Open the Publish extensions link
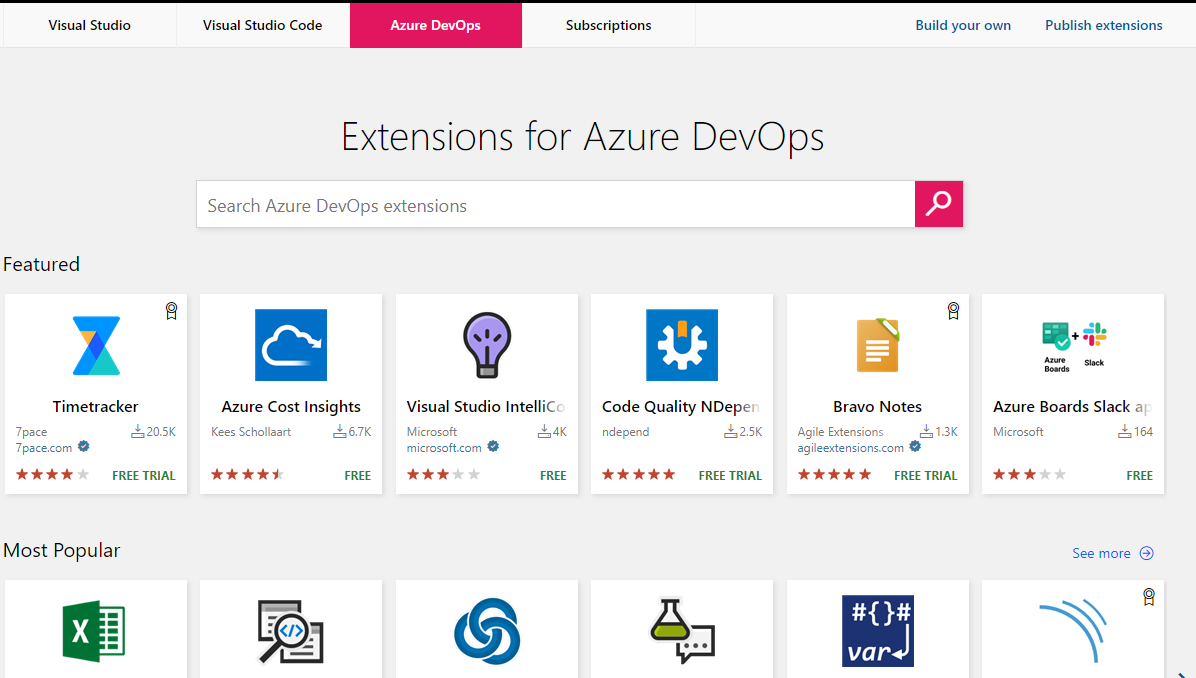Screen dimensions: 1196x678 [x=1103, y=25]
